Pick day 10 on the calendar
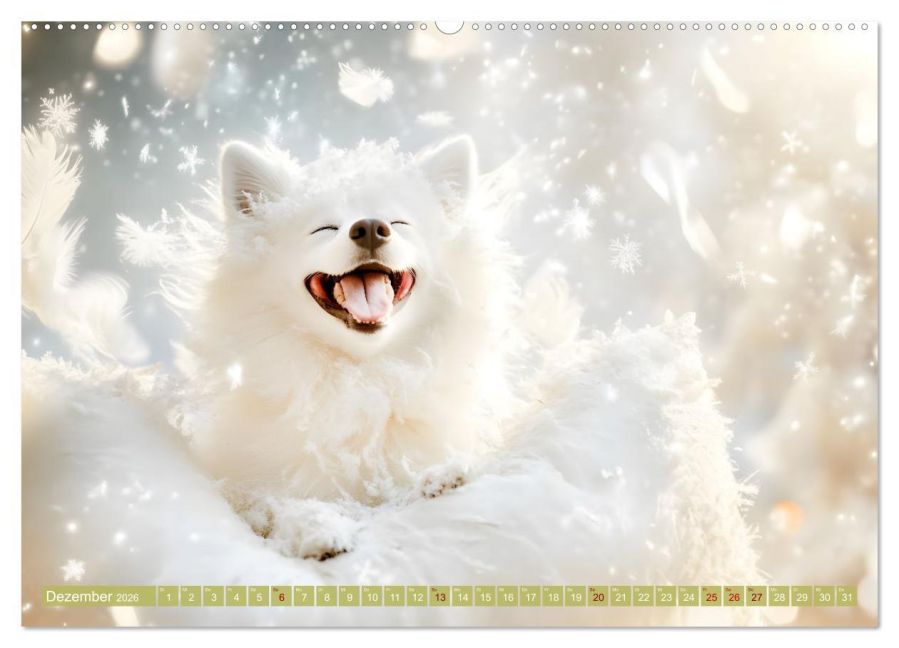The height and width of the screenshot is (648, 899). [x=371, y=597]
